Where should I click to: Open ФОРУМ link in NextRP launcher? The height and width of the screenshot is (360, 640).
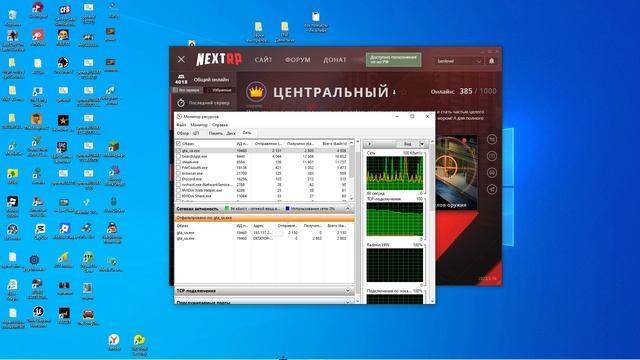[x=298, y=60]
